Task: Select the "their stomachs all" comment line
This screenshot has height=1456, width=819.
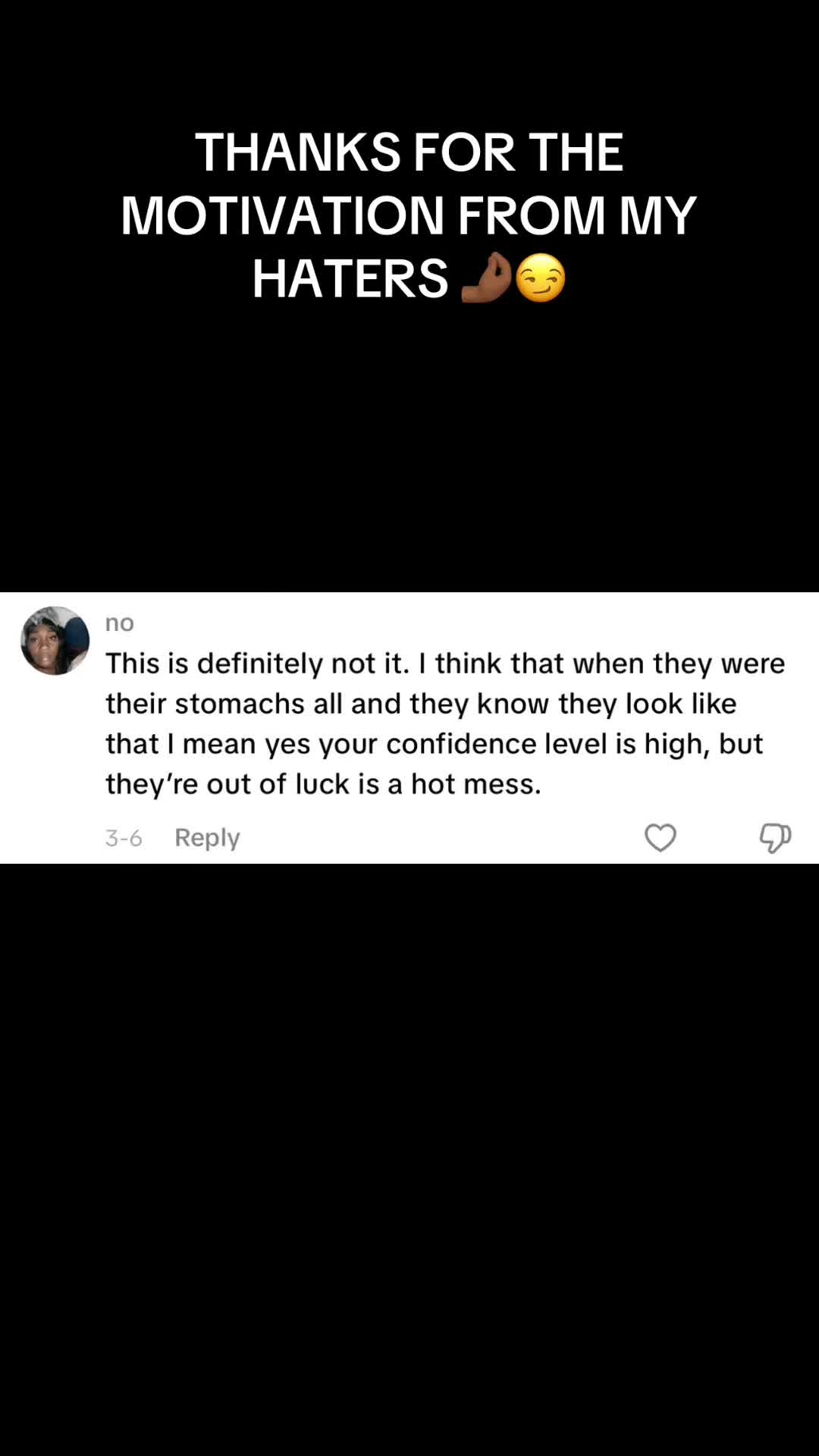Action: point(421,704)
